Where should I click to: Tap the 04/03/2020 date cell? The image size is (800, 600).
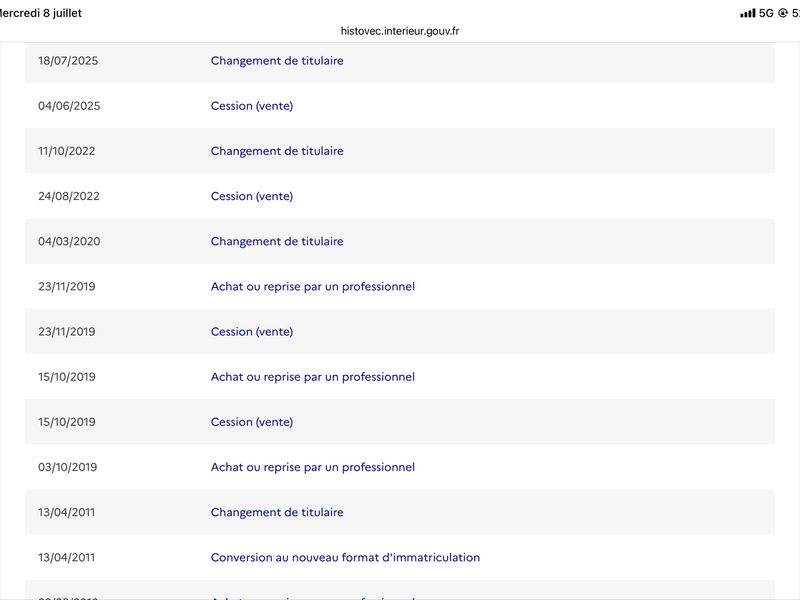coord(69,241)
